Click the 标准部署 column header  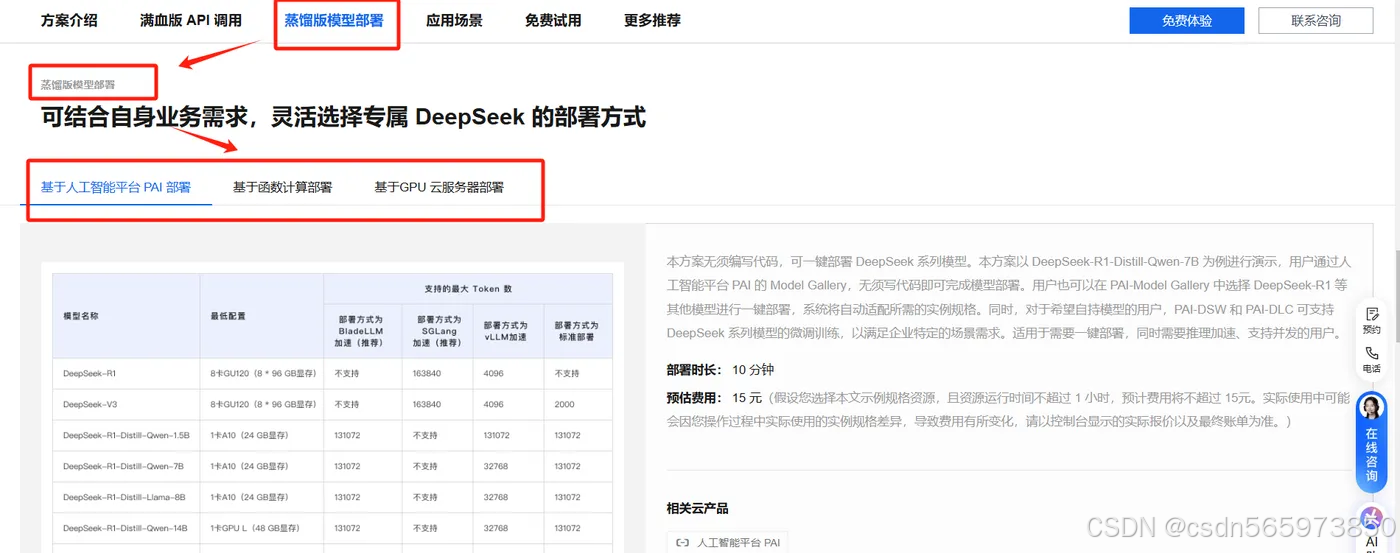click(x=577, y=331)
